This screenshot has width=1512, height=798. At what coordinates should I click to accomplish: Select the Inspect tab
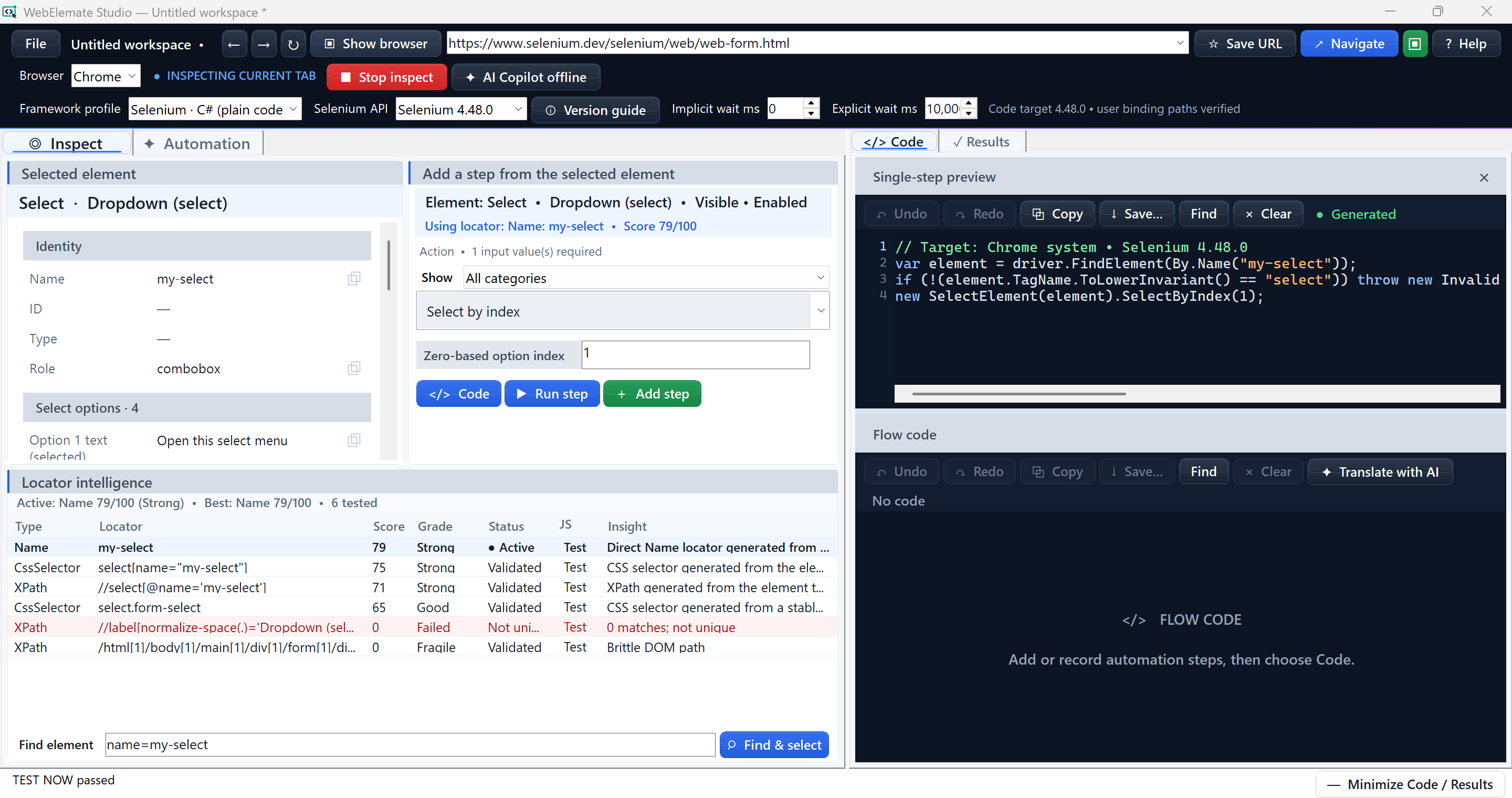67,144
